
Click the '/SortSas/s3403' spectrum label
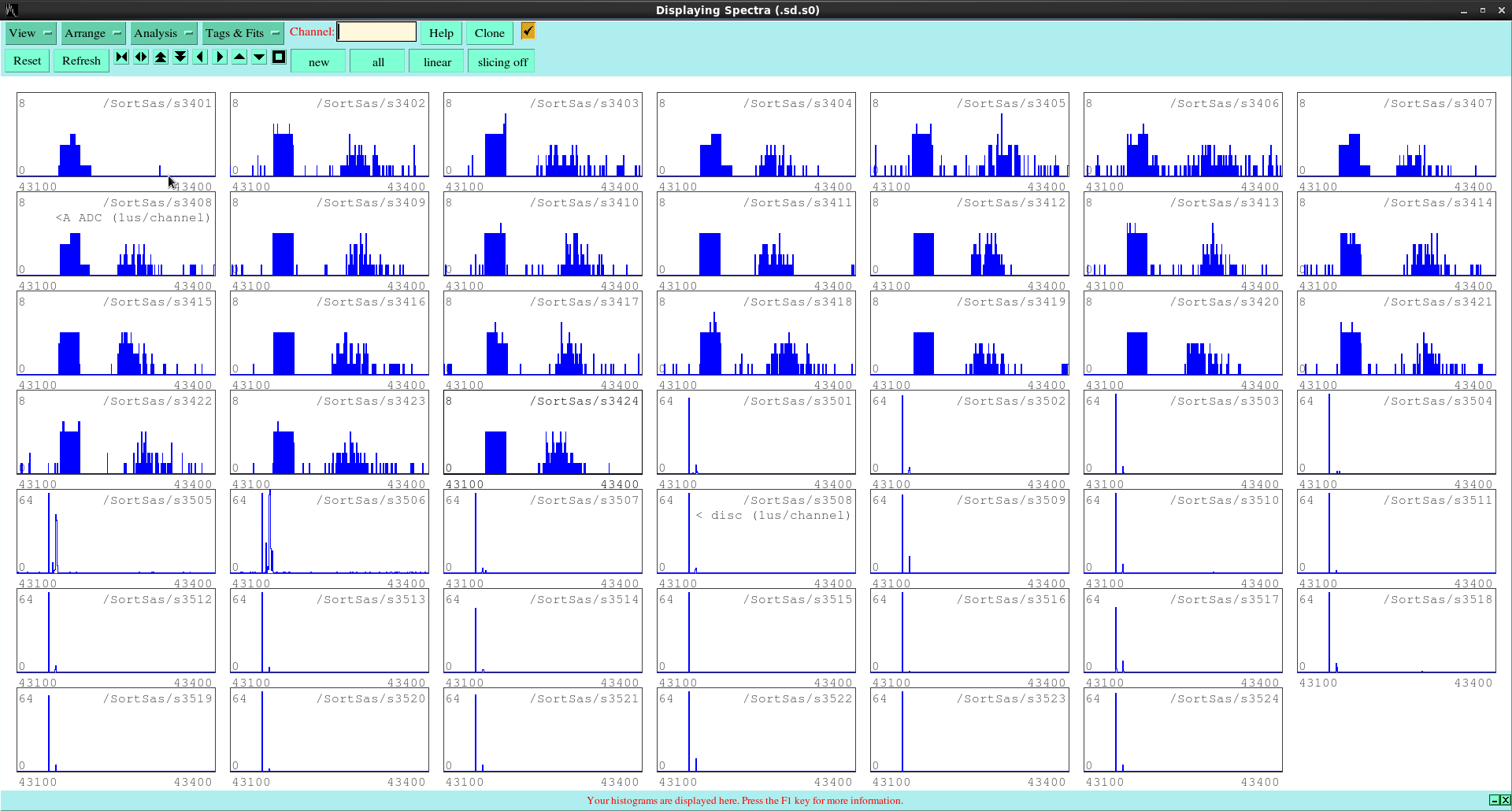[x=584, y=103]
